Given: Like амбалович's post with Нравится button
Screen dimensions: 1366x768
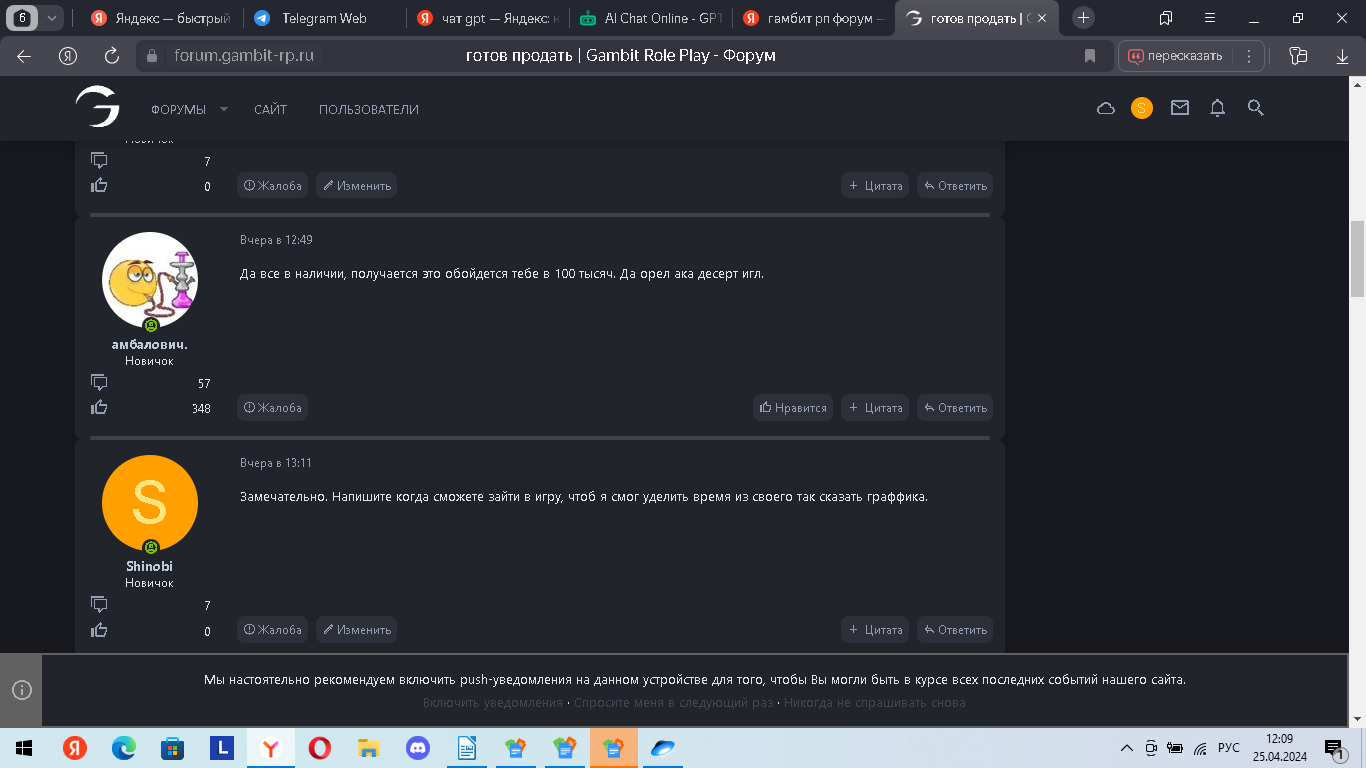Looking at the screenshot, I should 793,408.
